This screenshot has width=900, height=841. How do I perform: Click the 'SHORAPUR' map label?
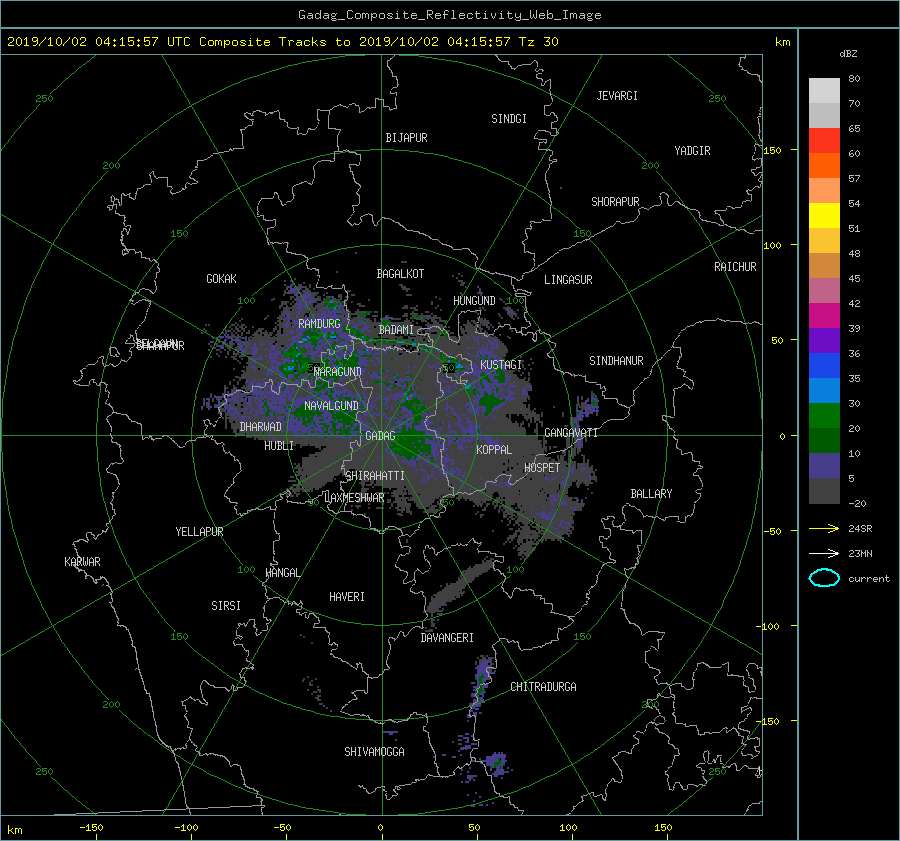click(615, 202)
